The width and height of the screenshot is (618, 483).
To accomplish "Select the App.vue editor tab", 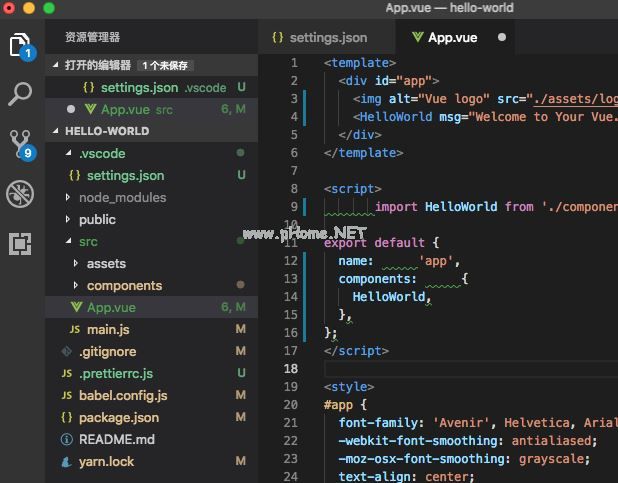I will [x=453, y=38].
